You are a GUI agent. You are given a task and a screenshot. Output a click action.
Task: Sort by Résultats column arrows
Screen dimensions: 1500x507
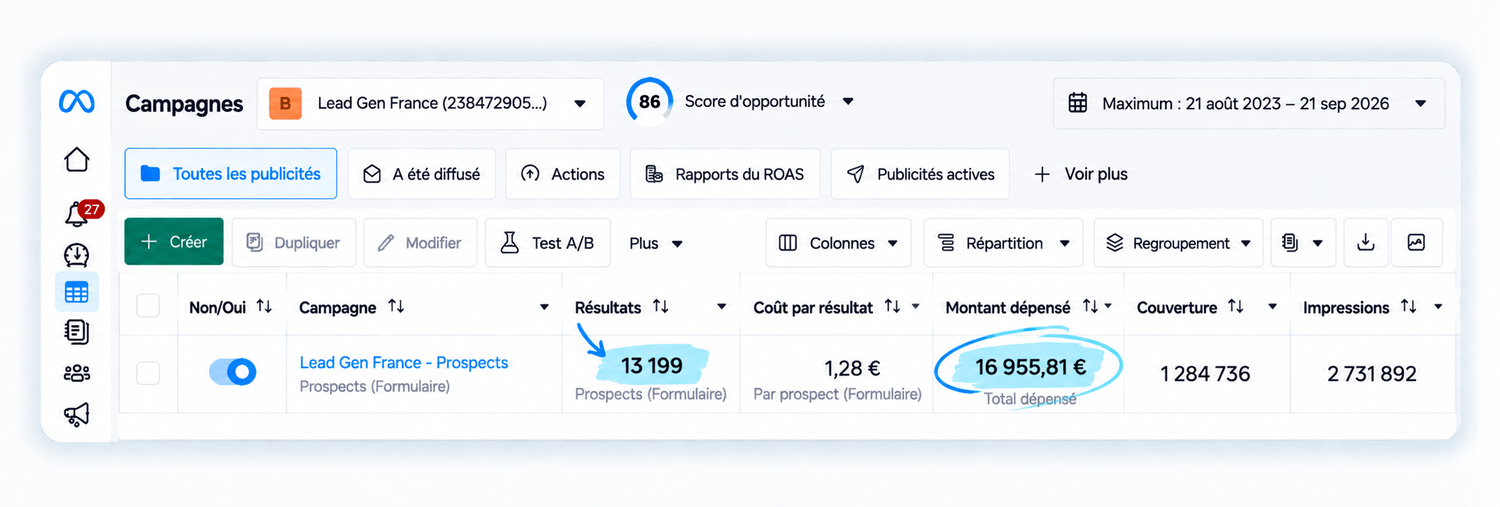(660, 307)
